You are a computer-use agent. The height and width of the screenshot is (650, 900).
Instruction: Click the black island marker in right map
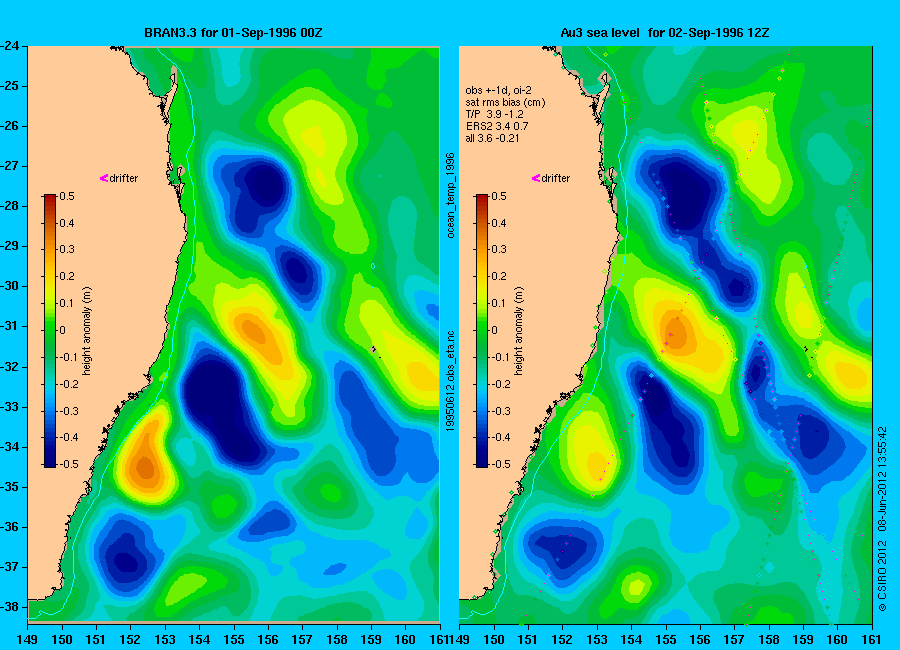[x=806, y=349]
